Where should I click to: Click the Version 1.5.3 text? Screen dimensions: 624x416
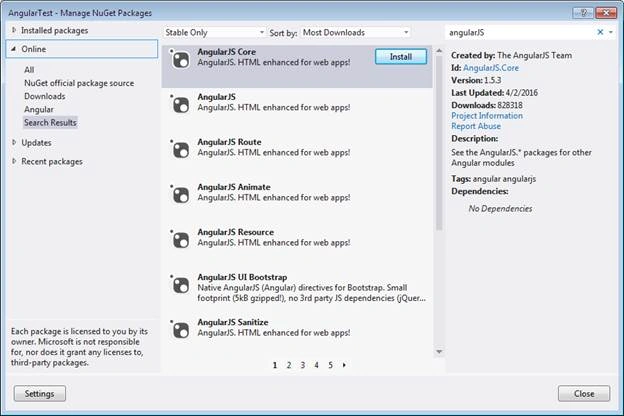[476, 80]
